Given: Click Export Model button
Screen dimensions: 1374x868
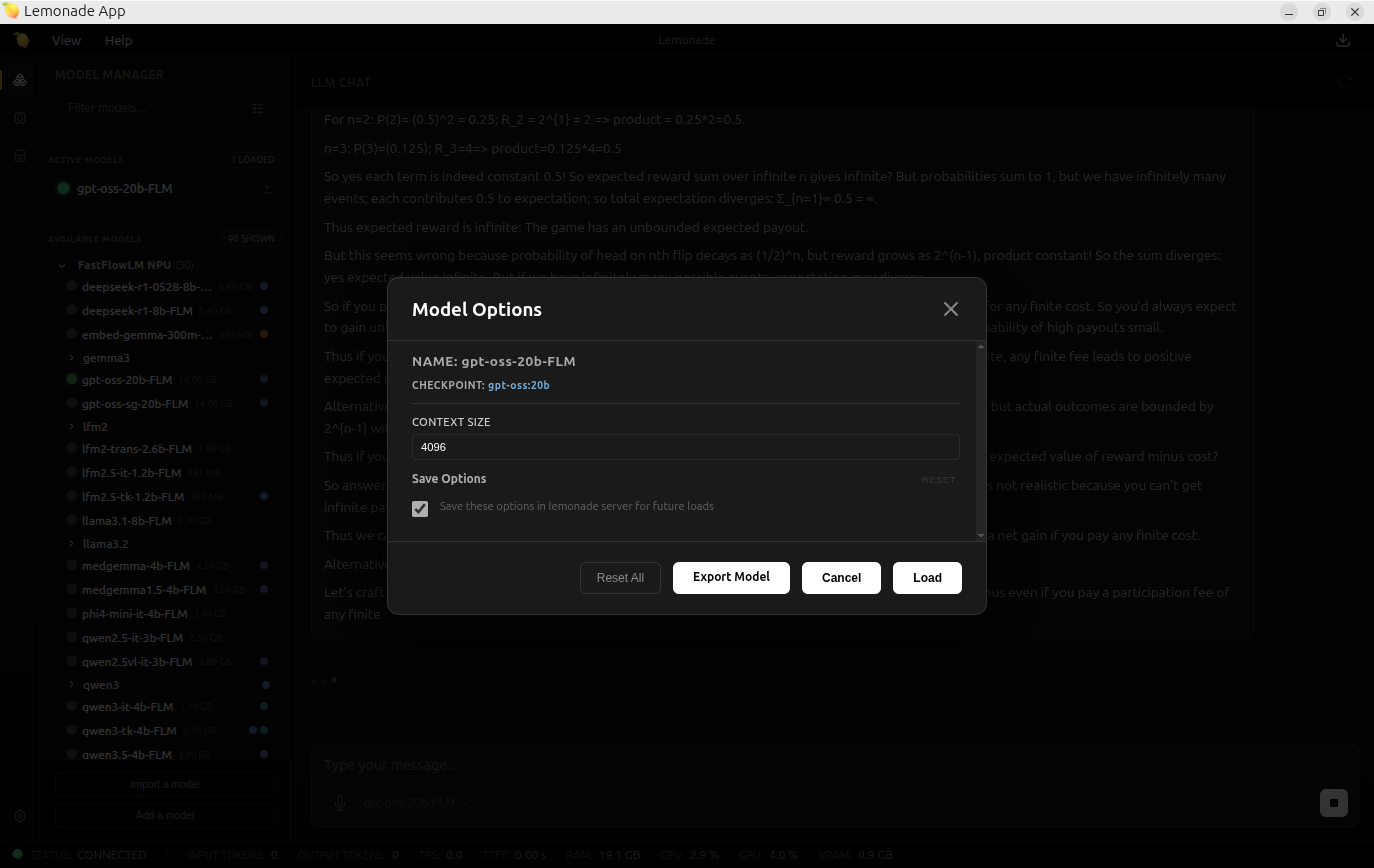Looking at the screenshot, I should [731, 578].
